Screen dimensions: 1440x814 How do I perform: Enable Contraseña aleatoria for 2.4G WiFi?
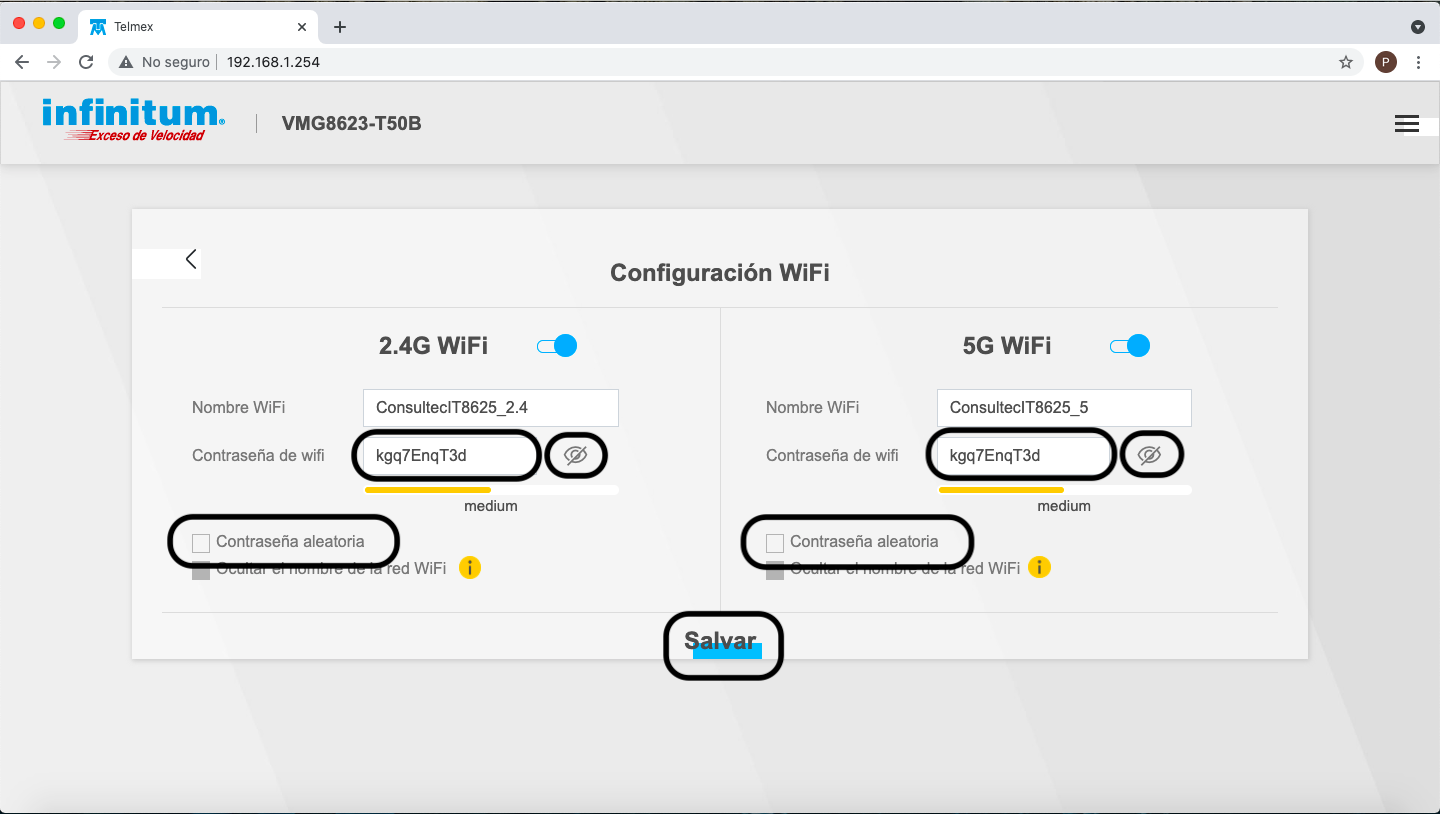pyautogui.click(x=201, y=543)
